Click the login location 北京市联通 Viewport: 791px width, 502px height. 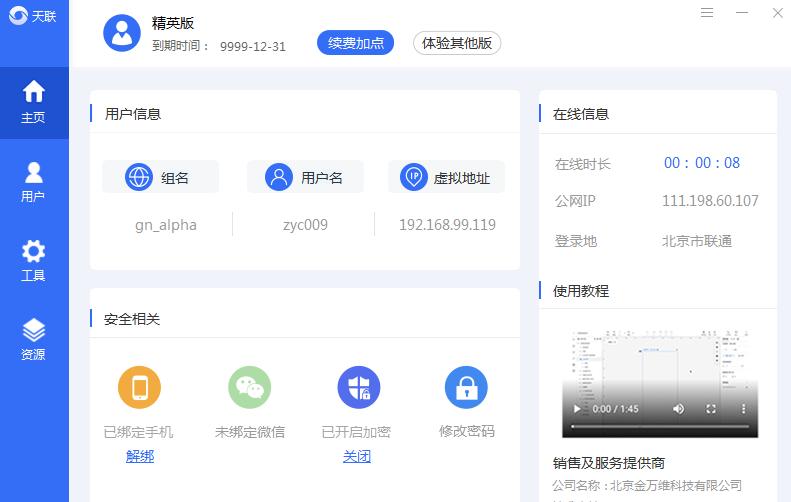[x=697, y=241]
